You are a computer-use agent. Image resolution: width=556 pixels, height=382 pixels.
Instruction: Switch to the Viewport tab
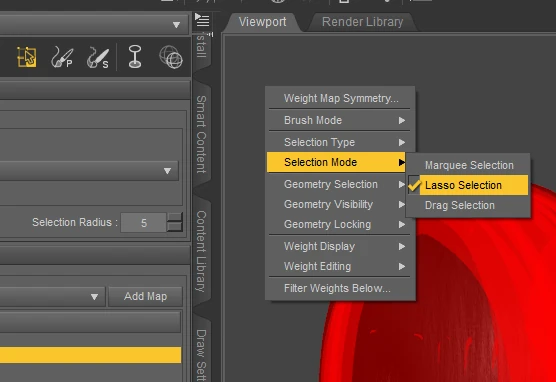262,22
